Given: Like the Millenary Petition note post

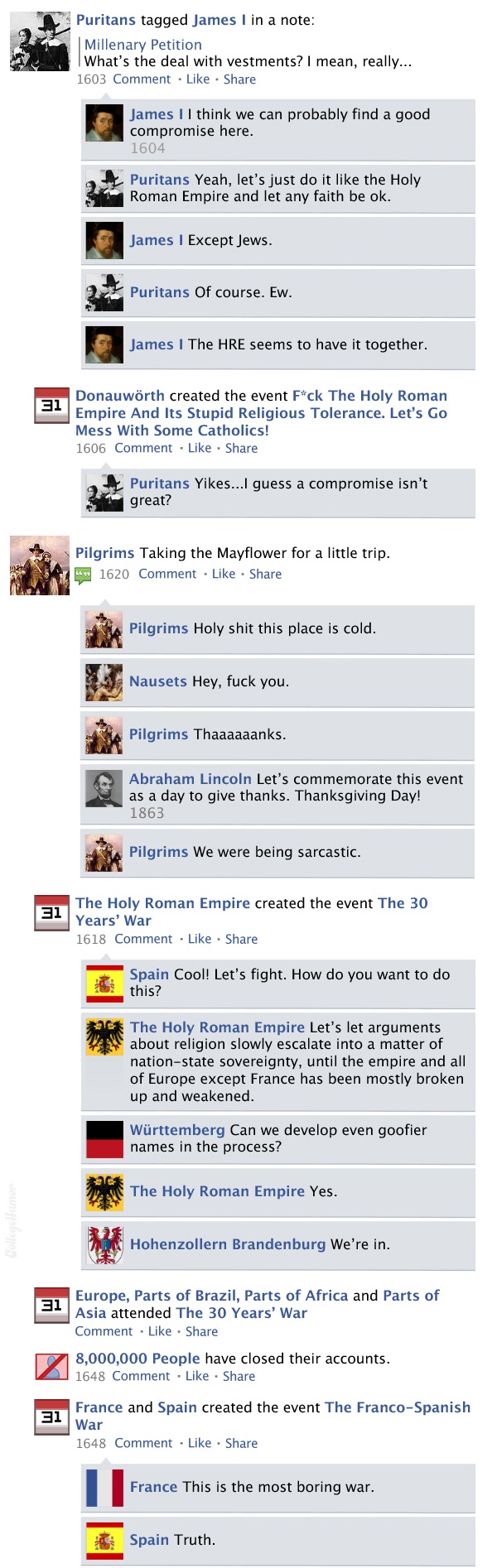Looking at the screenshot, I should [x=198, y=79].
